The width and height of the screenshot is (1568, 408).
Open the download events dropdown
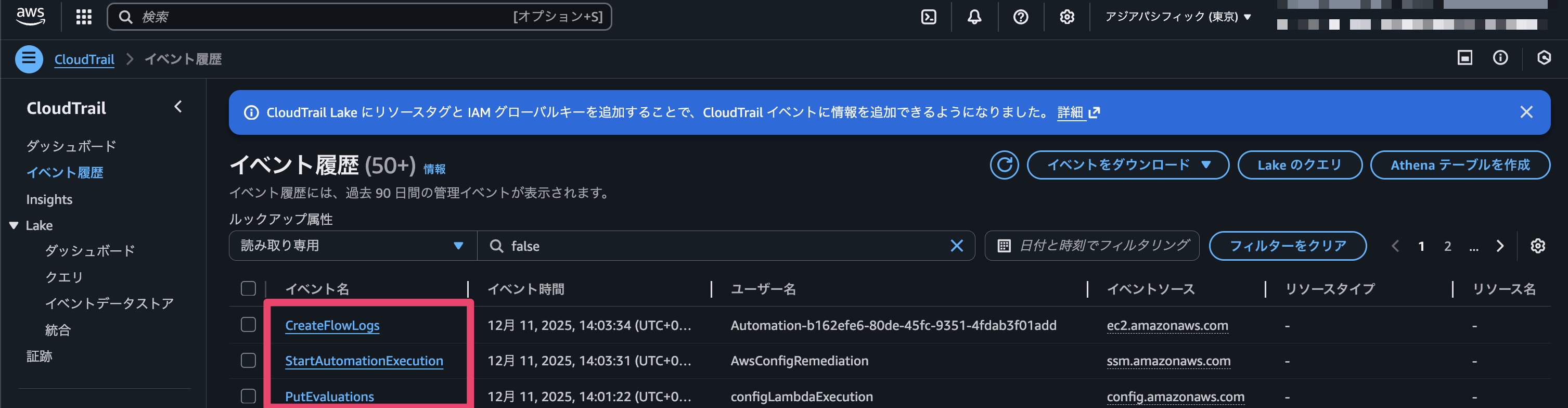pyautogui.click(x=1128, y=165)
